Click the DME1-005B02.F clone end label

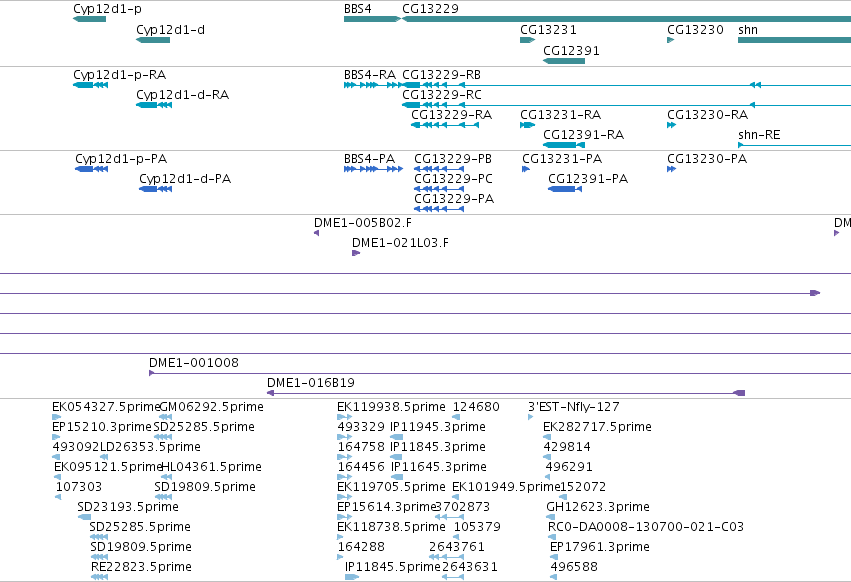pyautogui.click(x=363, y=223)
